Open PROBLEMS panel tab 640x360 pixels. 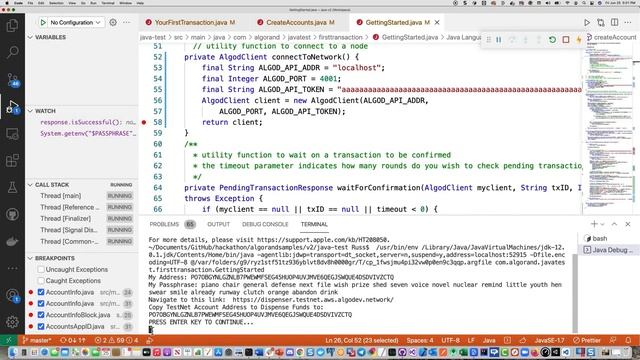(172, 224)
